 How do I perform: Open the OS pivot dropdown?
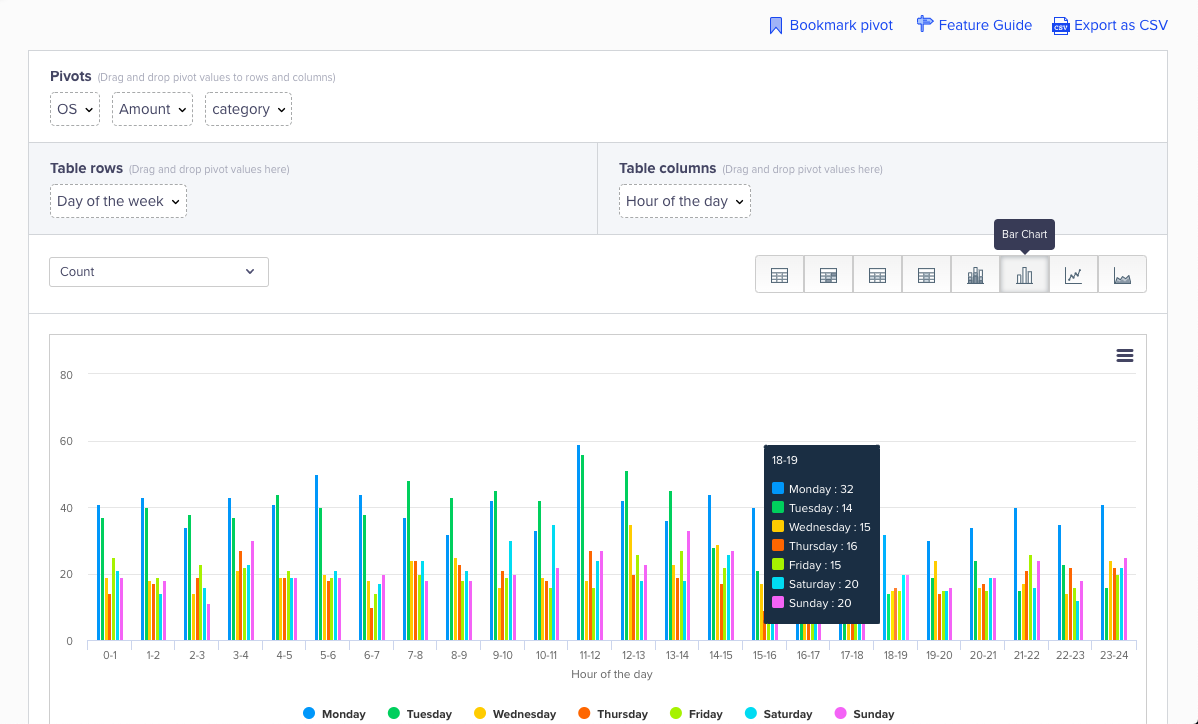coord(75,109)
